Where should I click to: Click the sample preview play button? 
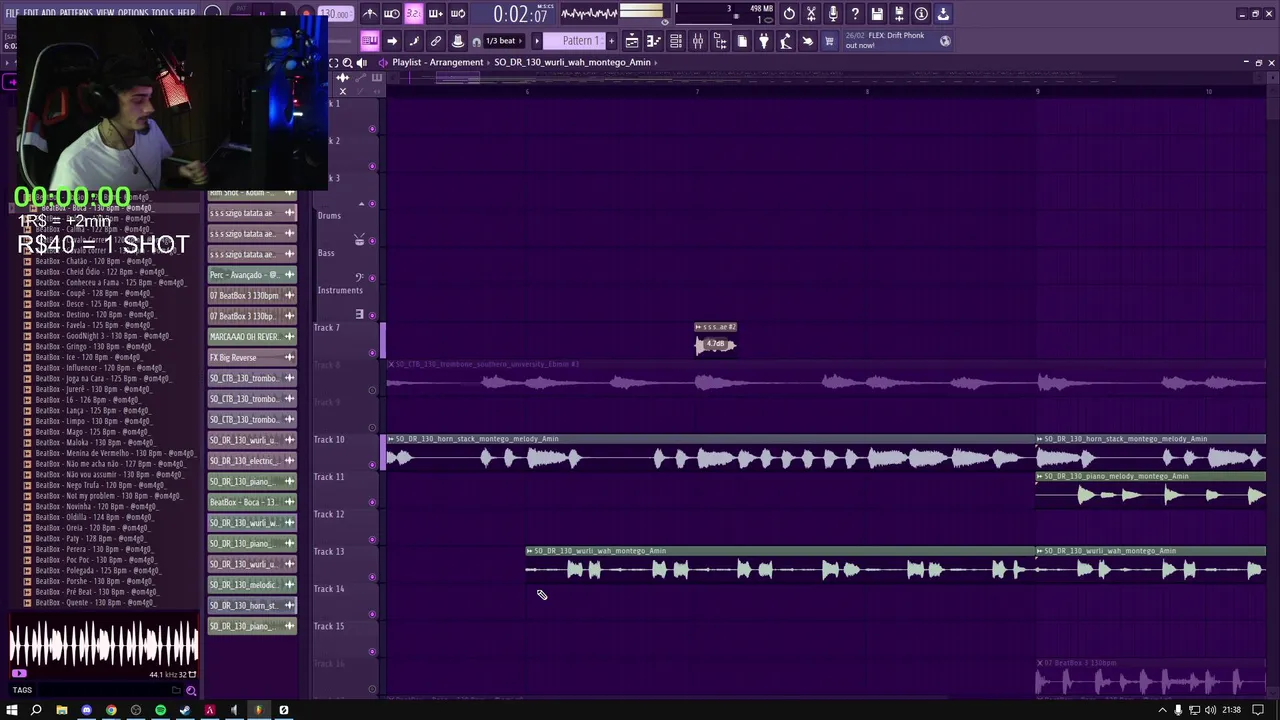(19, 674)
